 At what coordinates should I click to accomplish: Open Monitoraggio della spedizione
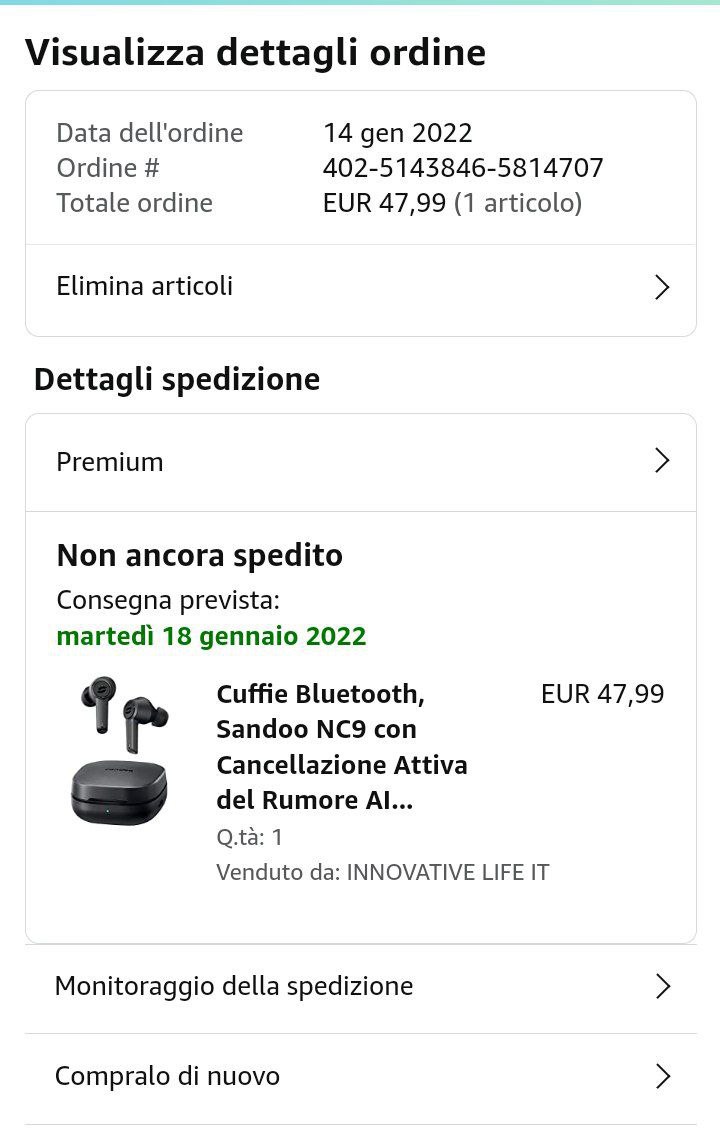[234, 986]
